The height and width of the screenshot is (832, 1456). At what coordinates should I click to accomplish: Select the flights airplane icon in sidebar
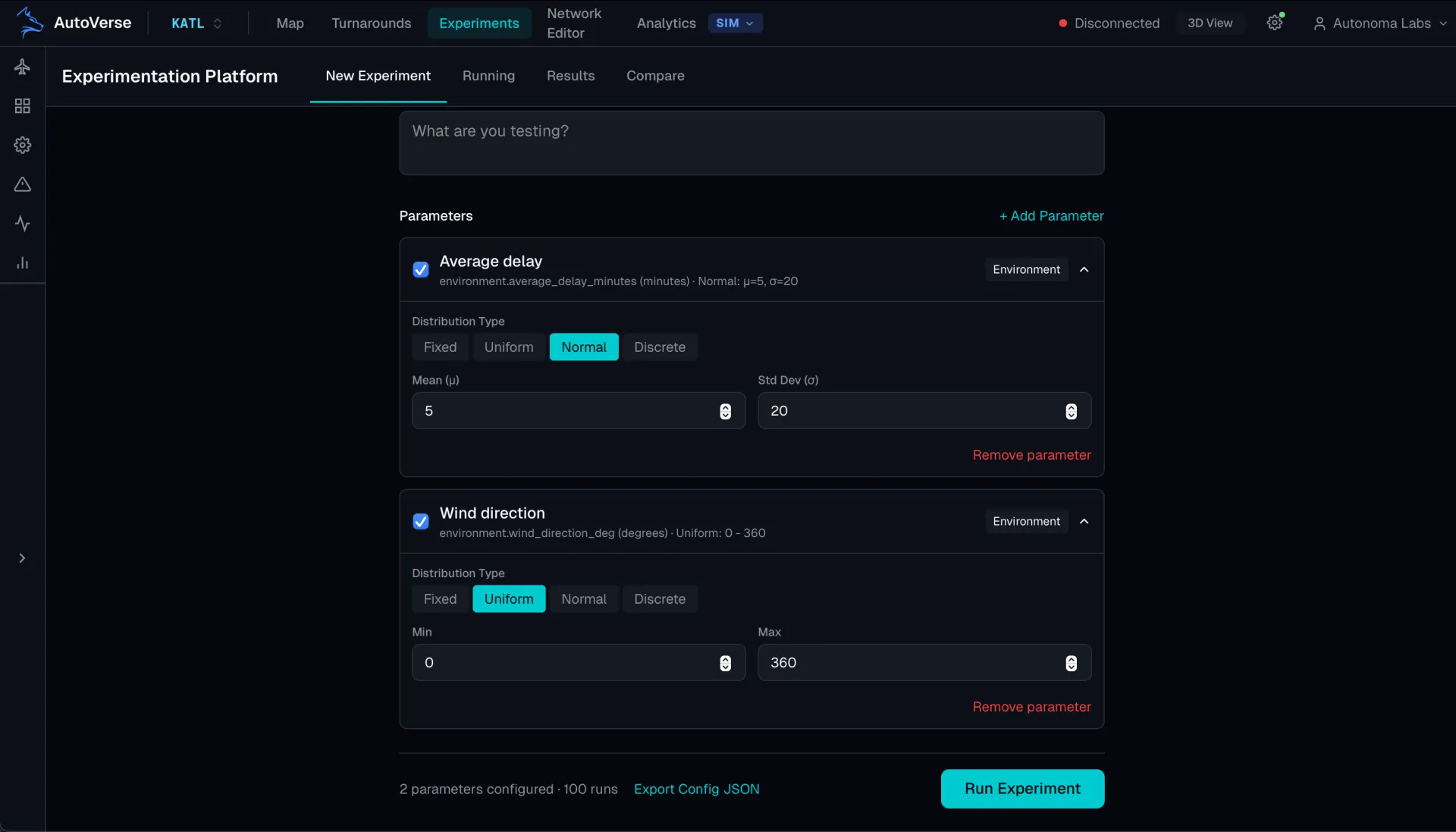point(23,67)
